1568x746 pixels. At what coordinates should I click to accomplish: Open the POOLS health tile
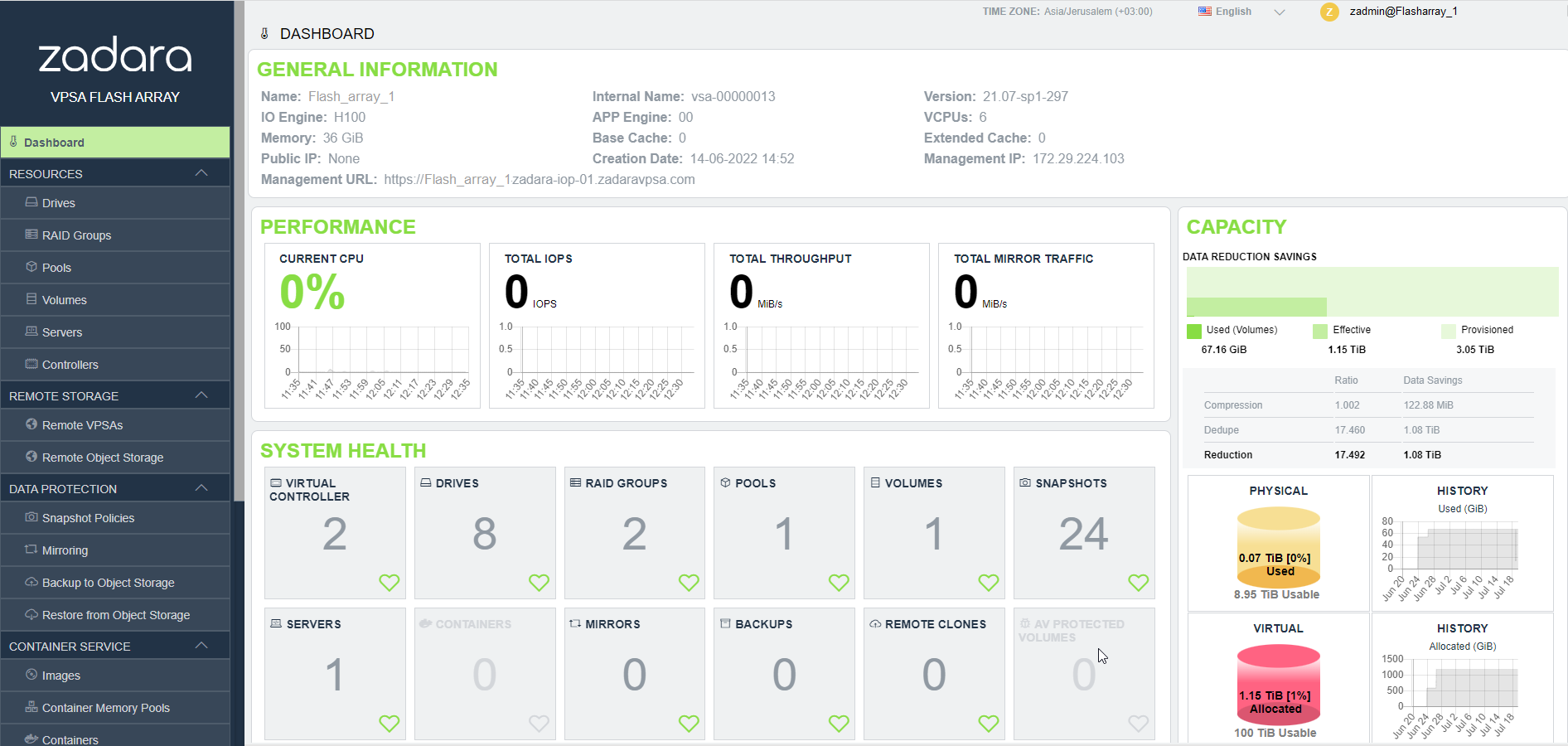(784, 533)
